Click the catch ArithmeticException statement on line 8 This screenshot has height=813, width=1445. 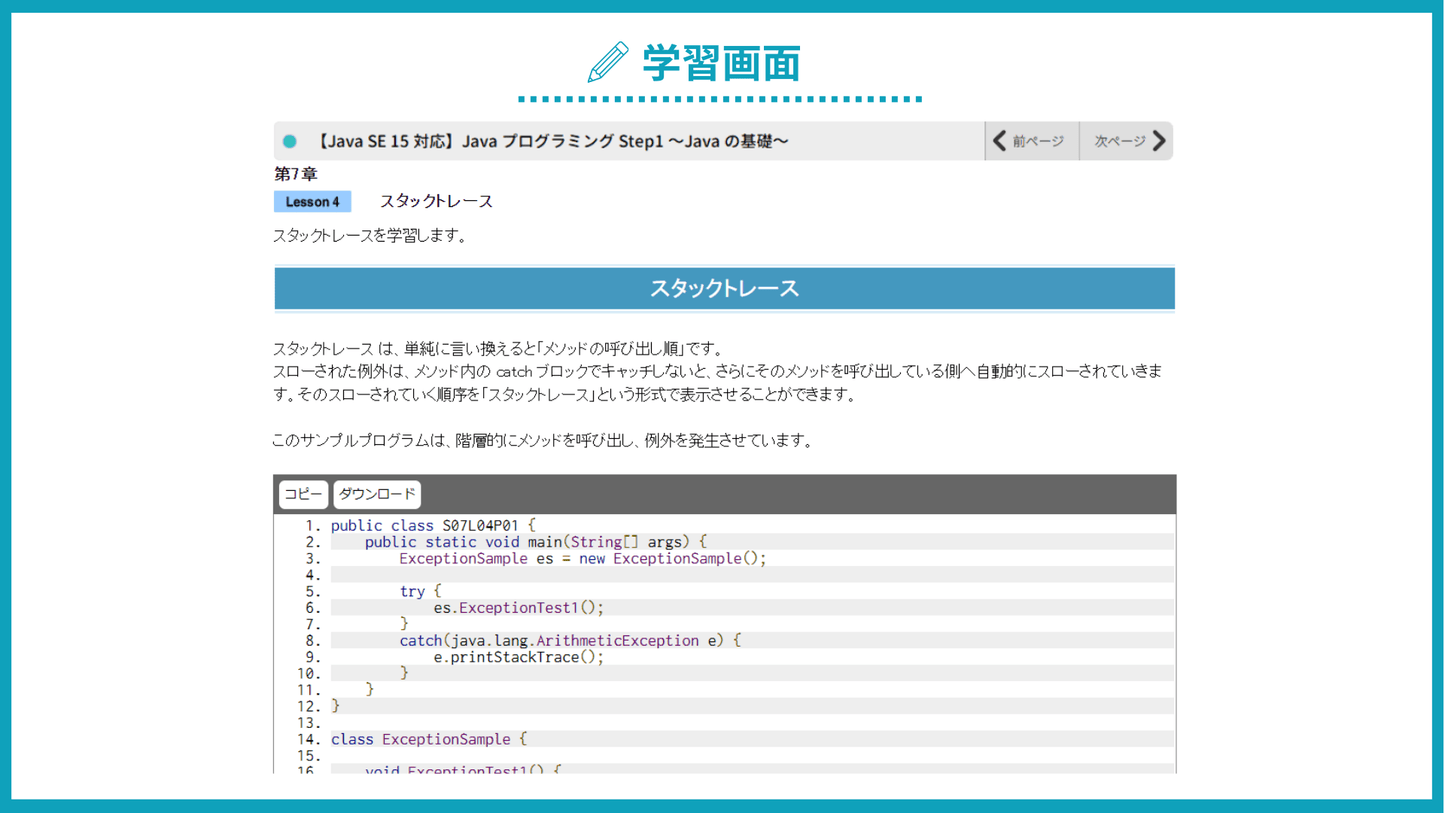pos(569,640)
